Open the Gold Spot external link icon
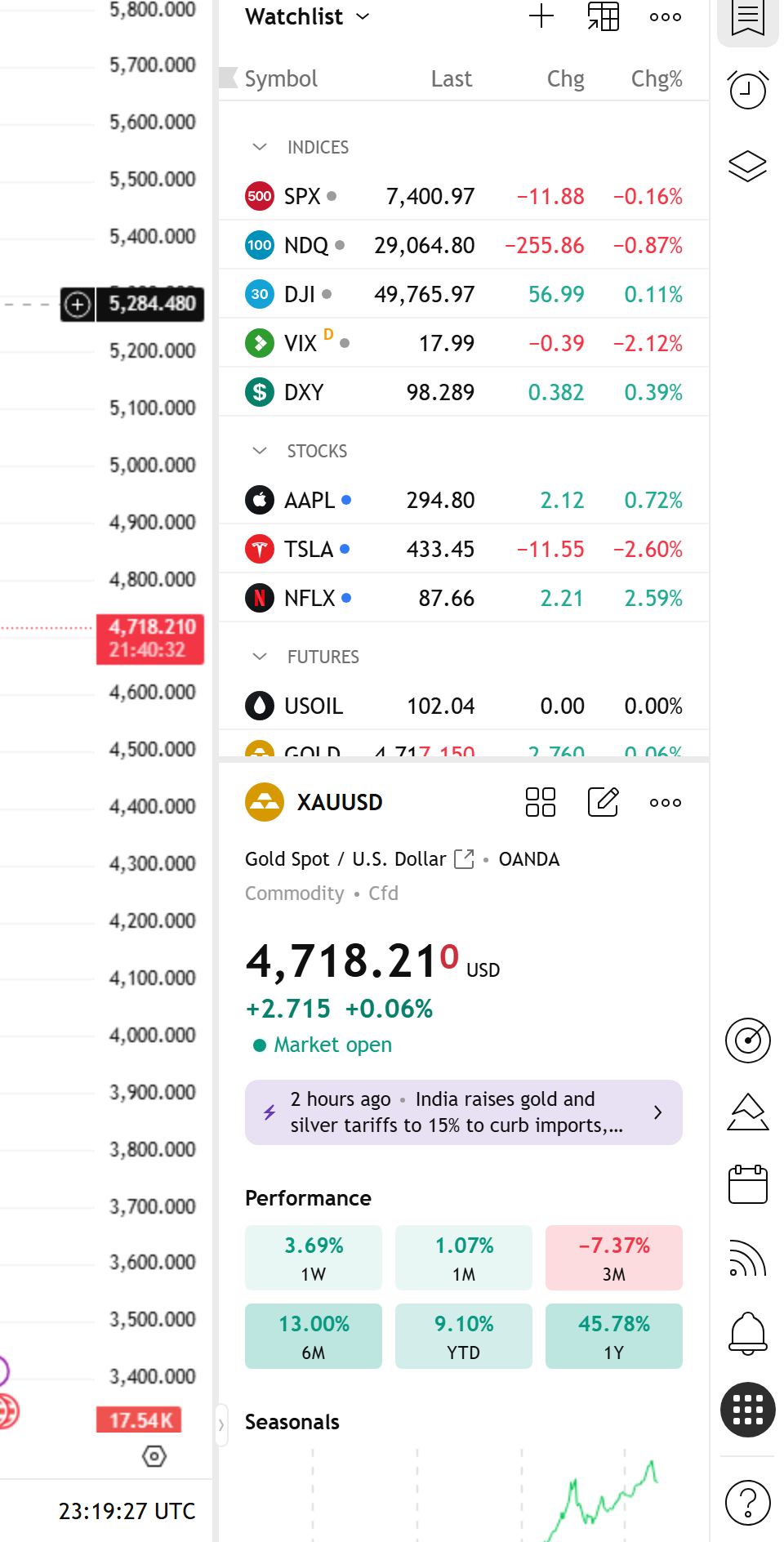784x1542 pixels. (464, 858)
